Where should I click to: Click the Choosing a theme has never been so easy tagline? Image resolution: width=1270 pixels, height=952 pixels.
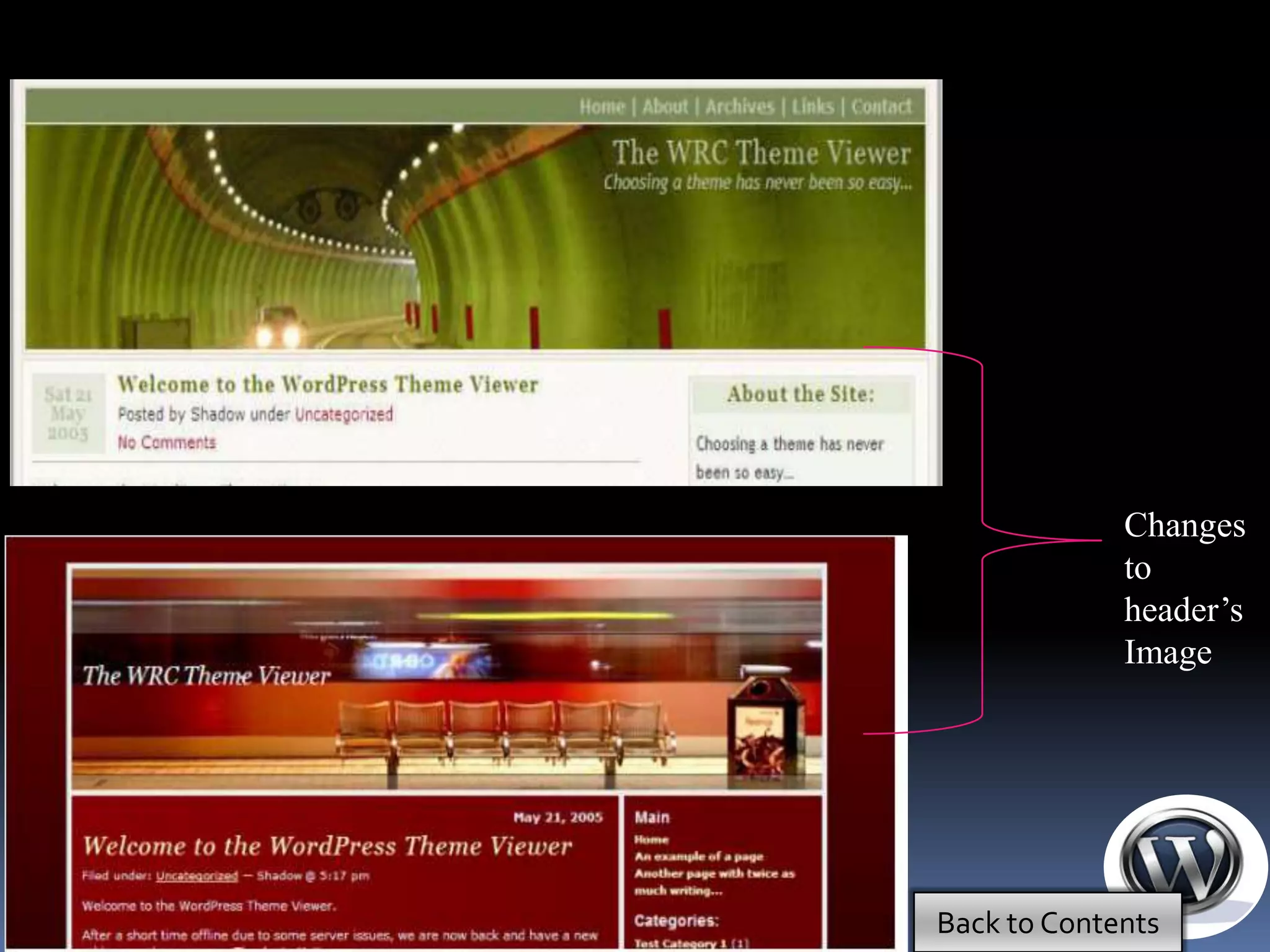click(758, 183)
